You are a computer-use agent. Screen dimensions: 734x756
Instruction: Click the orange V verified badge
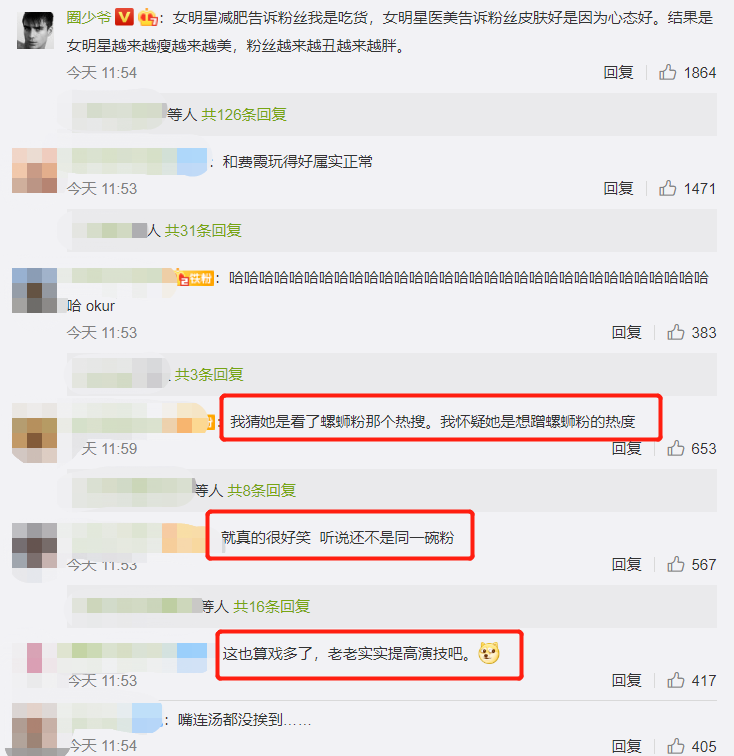click(x=124, y=18)
